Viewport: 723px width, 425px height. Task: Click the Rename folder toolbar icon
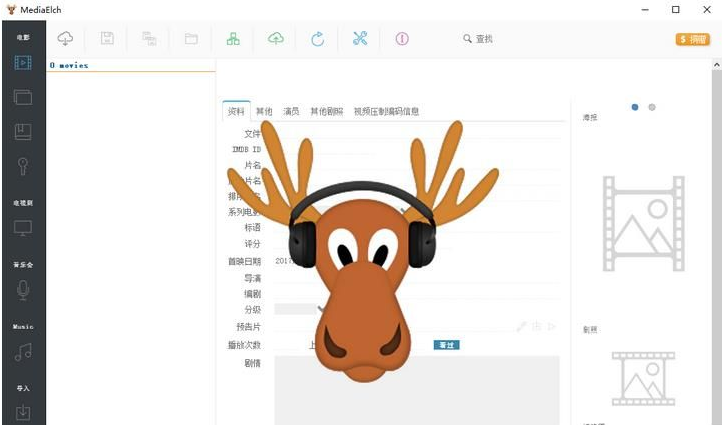tap(191, 39)
